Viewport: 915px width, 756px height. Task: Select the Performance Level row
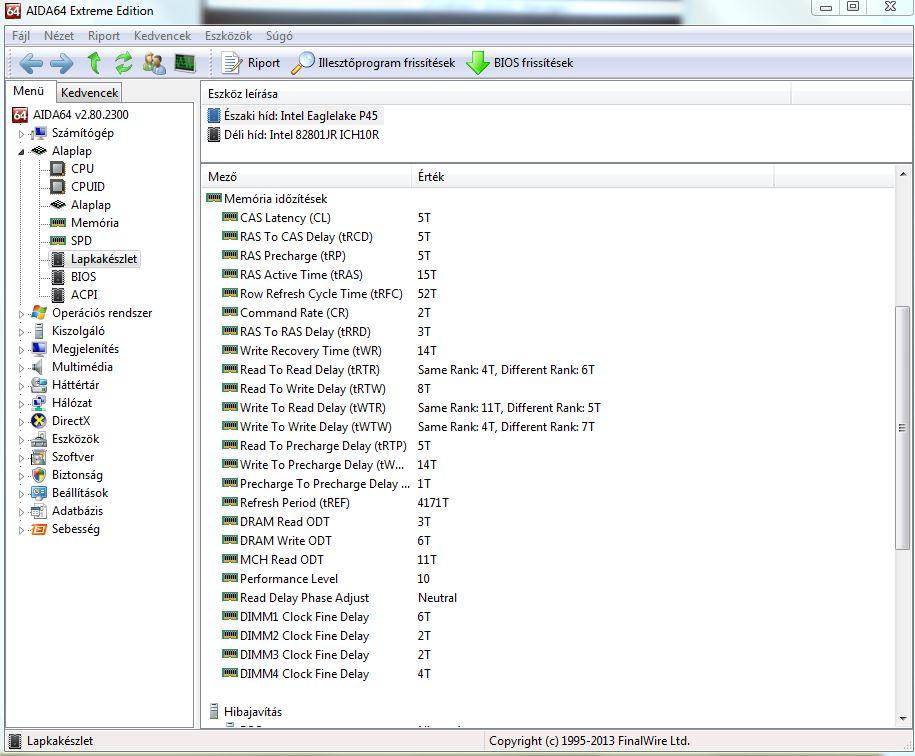[547, 579]
